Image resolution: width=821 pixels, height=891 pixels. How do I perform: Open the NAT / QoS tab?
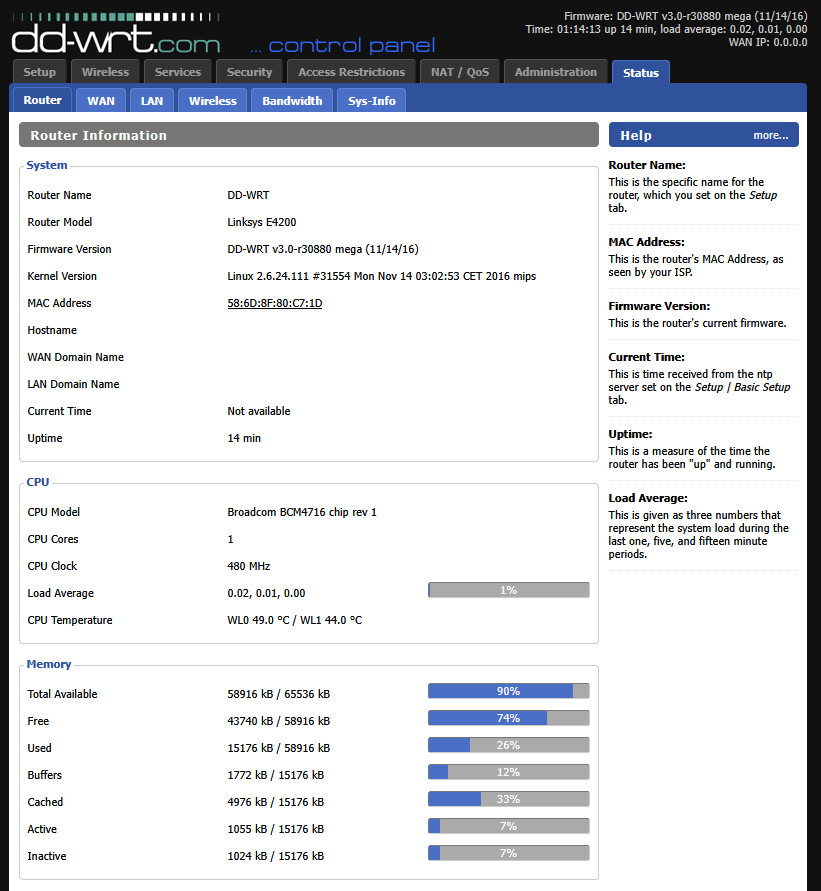coord(460,72)
